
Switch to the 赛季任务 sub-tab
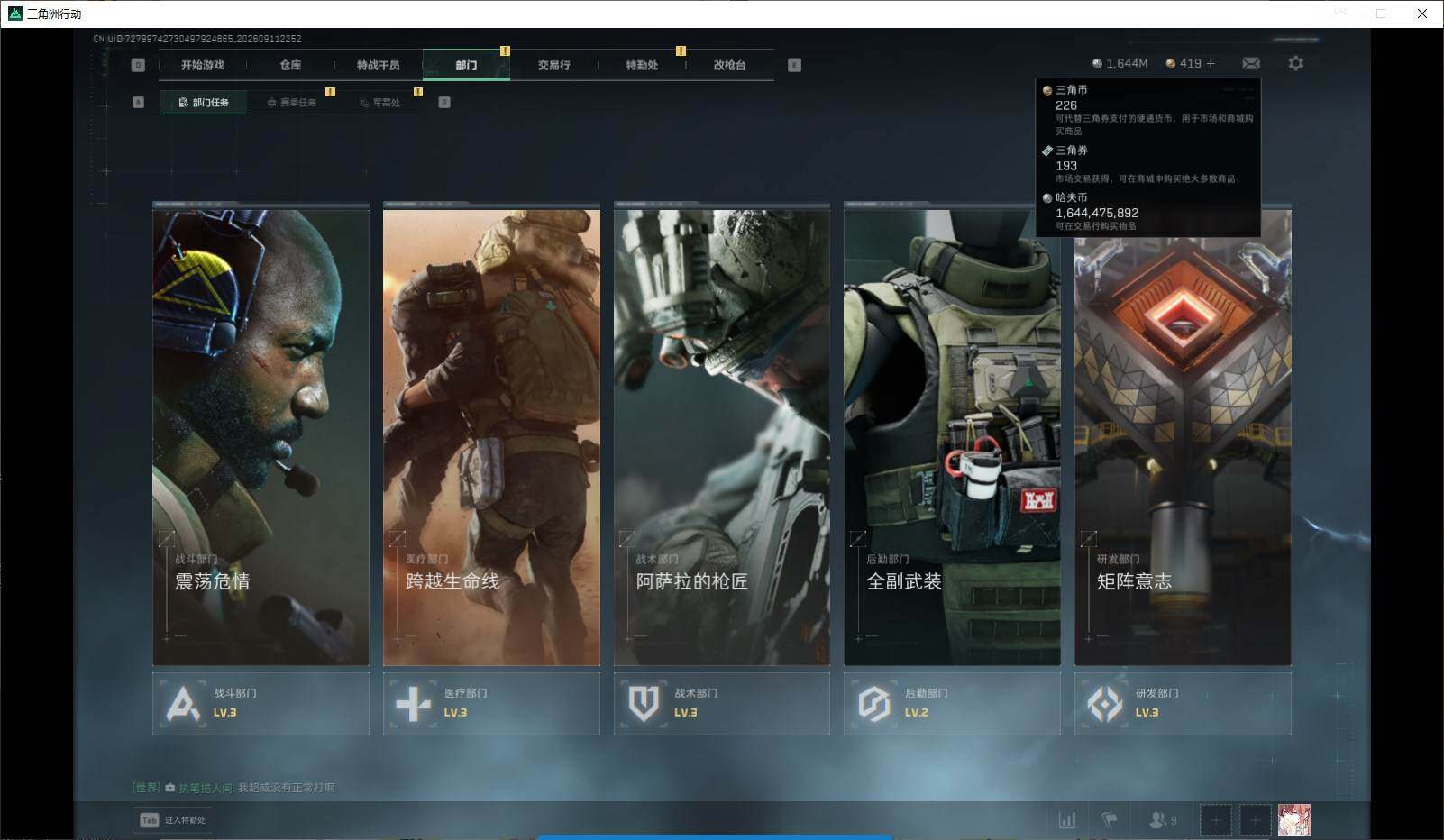click(x=292, y=103)
